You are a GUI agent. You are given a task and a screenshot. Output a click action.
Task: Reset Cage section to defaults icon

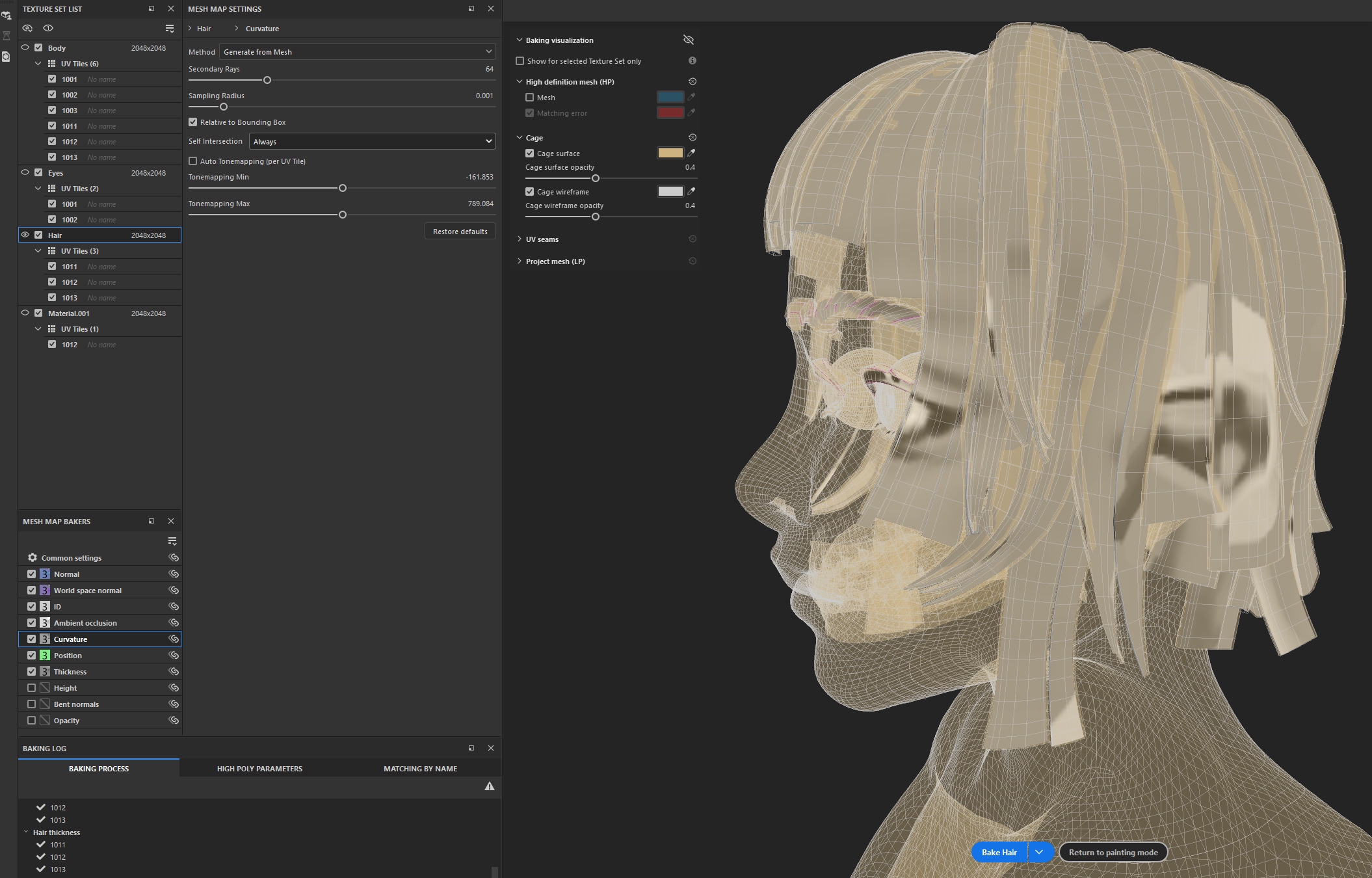(692, 138)
